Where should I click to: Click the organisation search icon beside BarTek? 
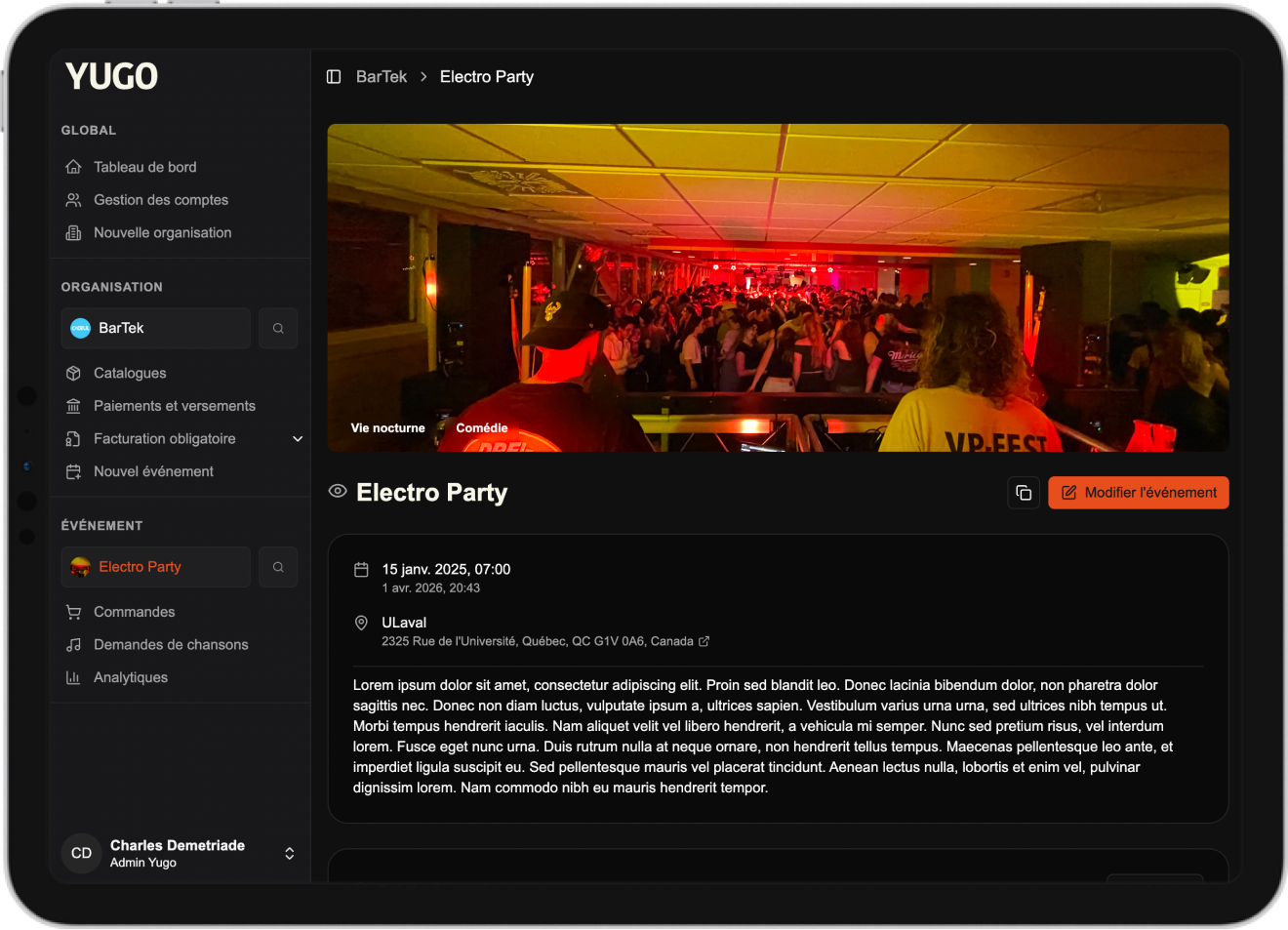(278, 329)
